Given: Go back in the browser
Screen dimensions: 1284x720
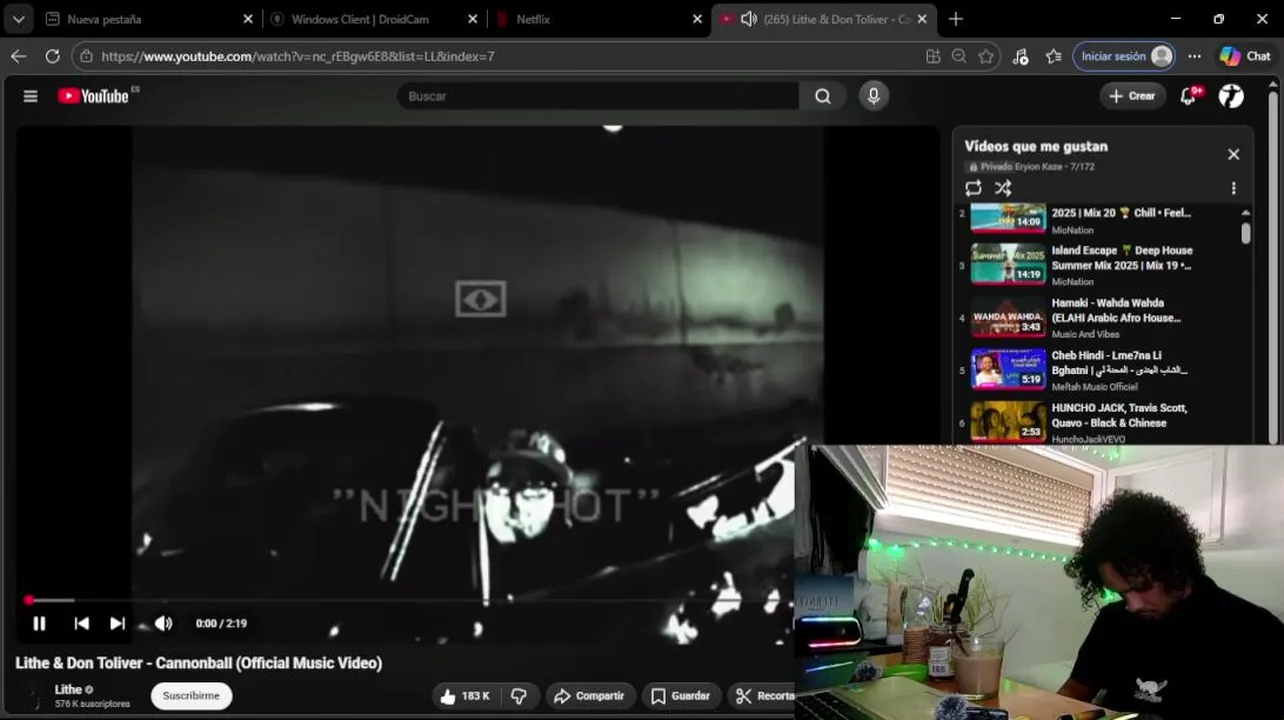Looking at the screenshot, I should 18,56.
